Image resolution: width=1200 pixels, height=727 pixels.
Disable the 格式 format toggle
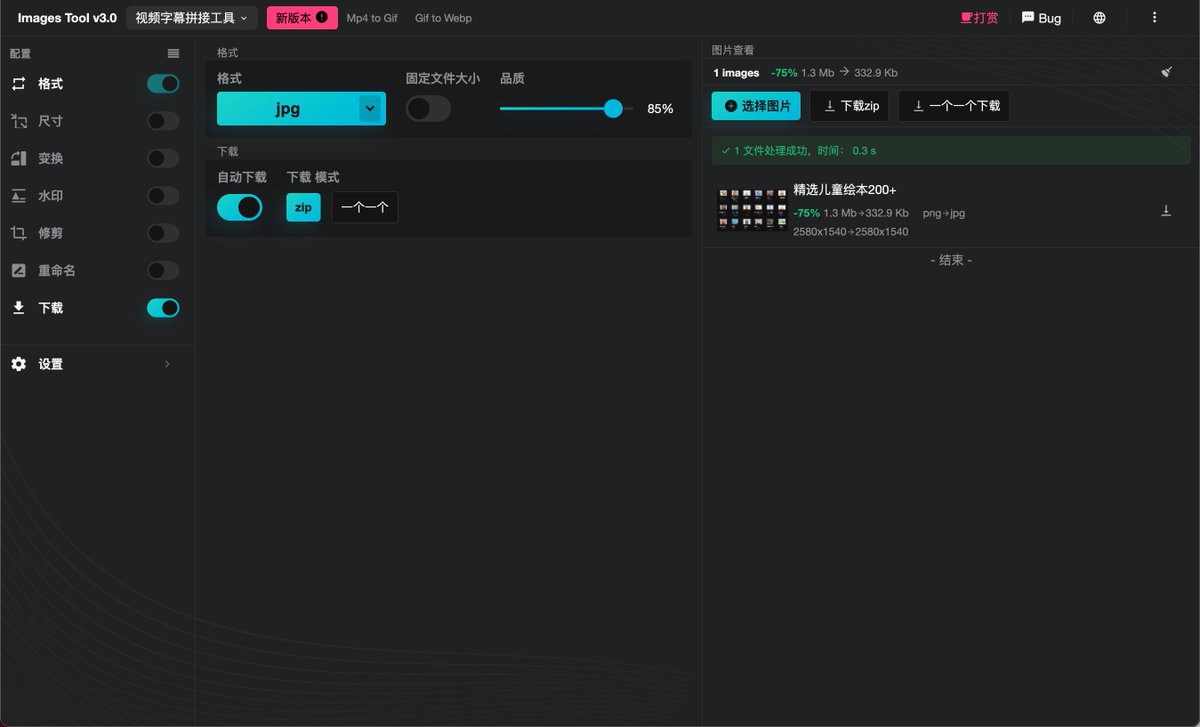162,84
